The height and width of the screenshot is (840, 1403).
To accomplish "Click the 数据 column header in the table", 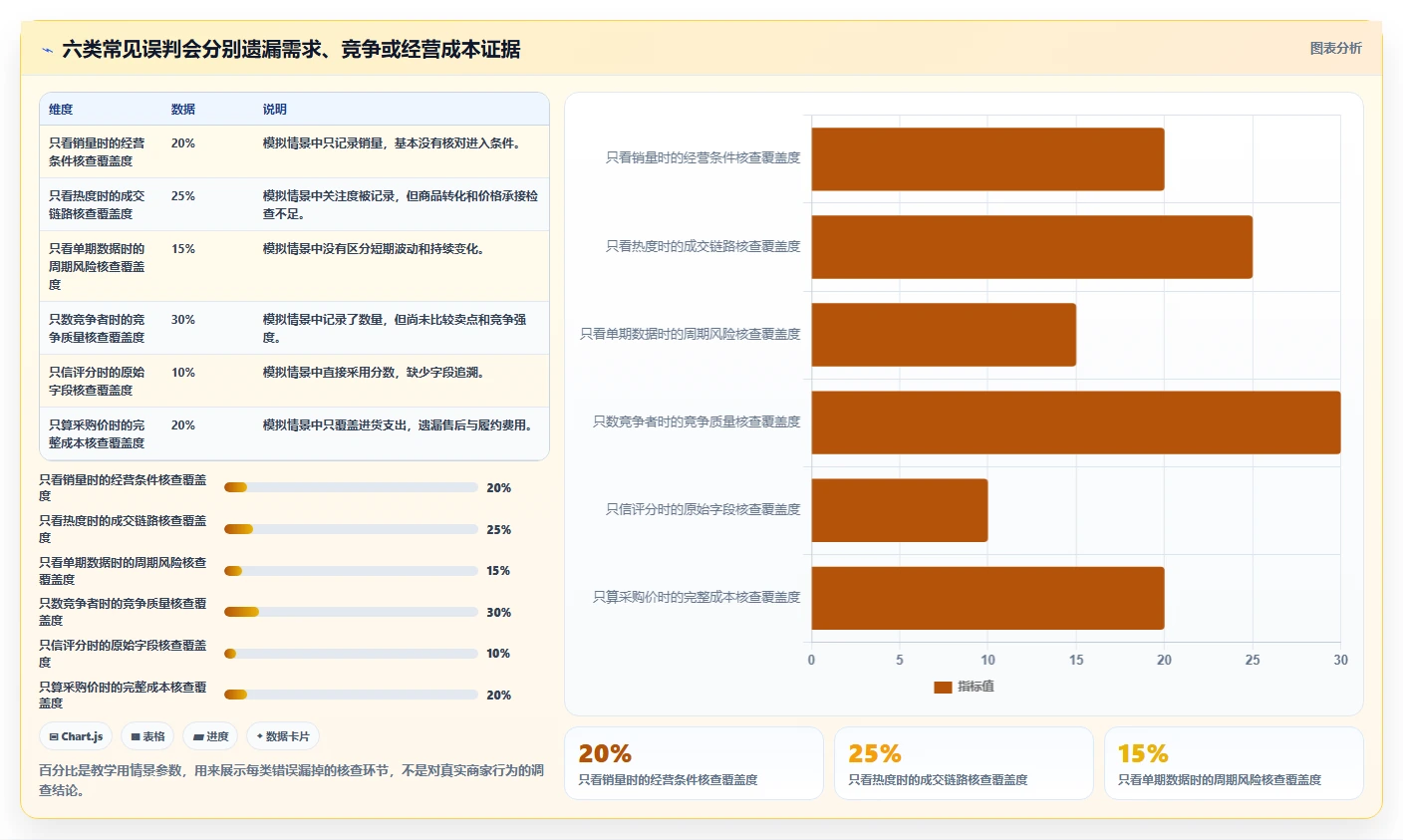I will coord(182,109).
